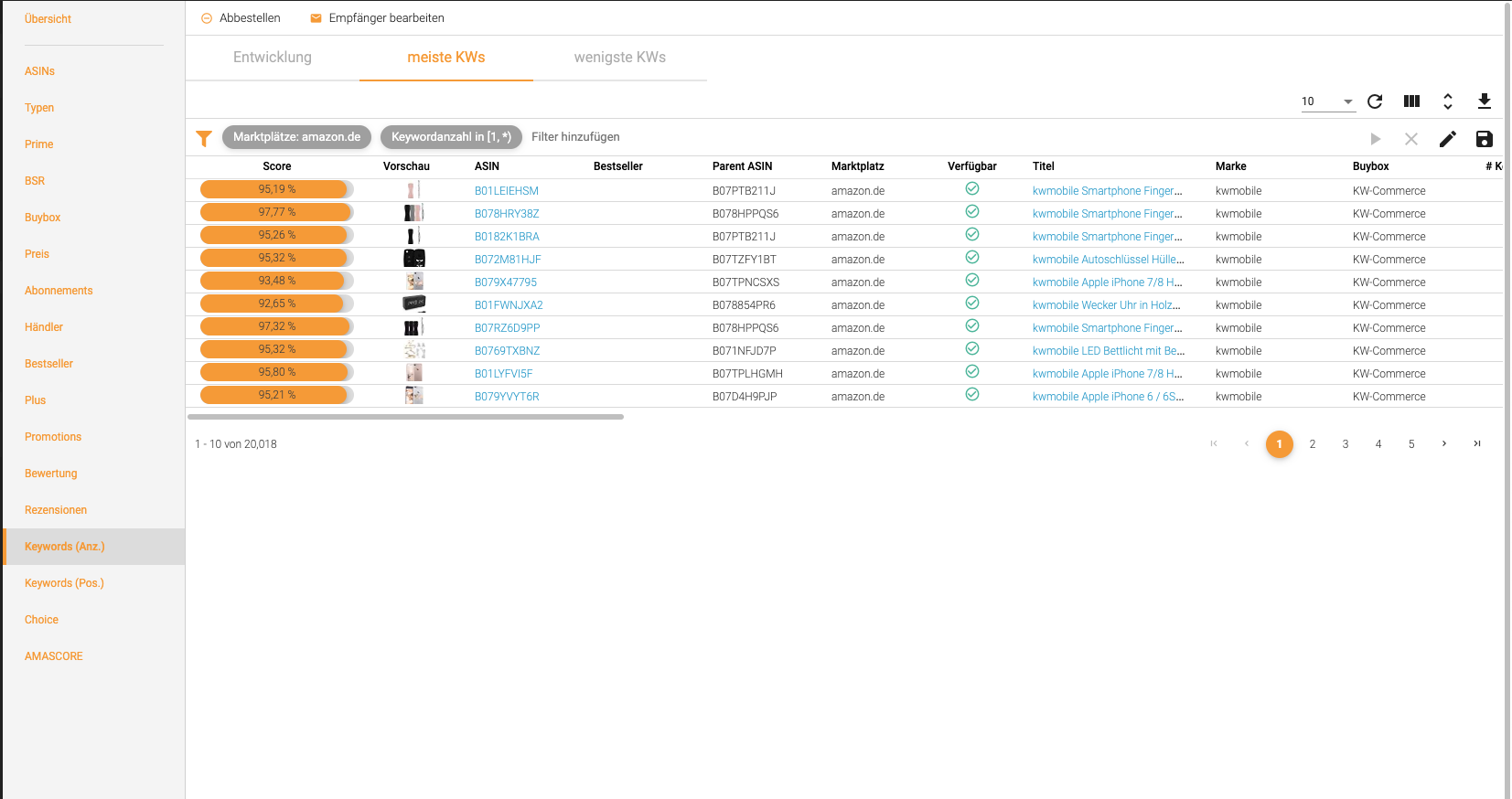Open title link kwmobile LED Bettlicht

1109,351
